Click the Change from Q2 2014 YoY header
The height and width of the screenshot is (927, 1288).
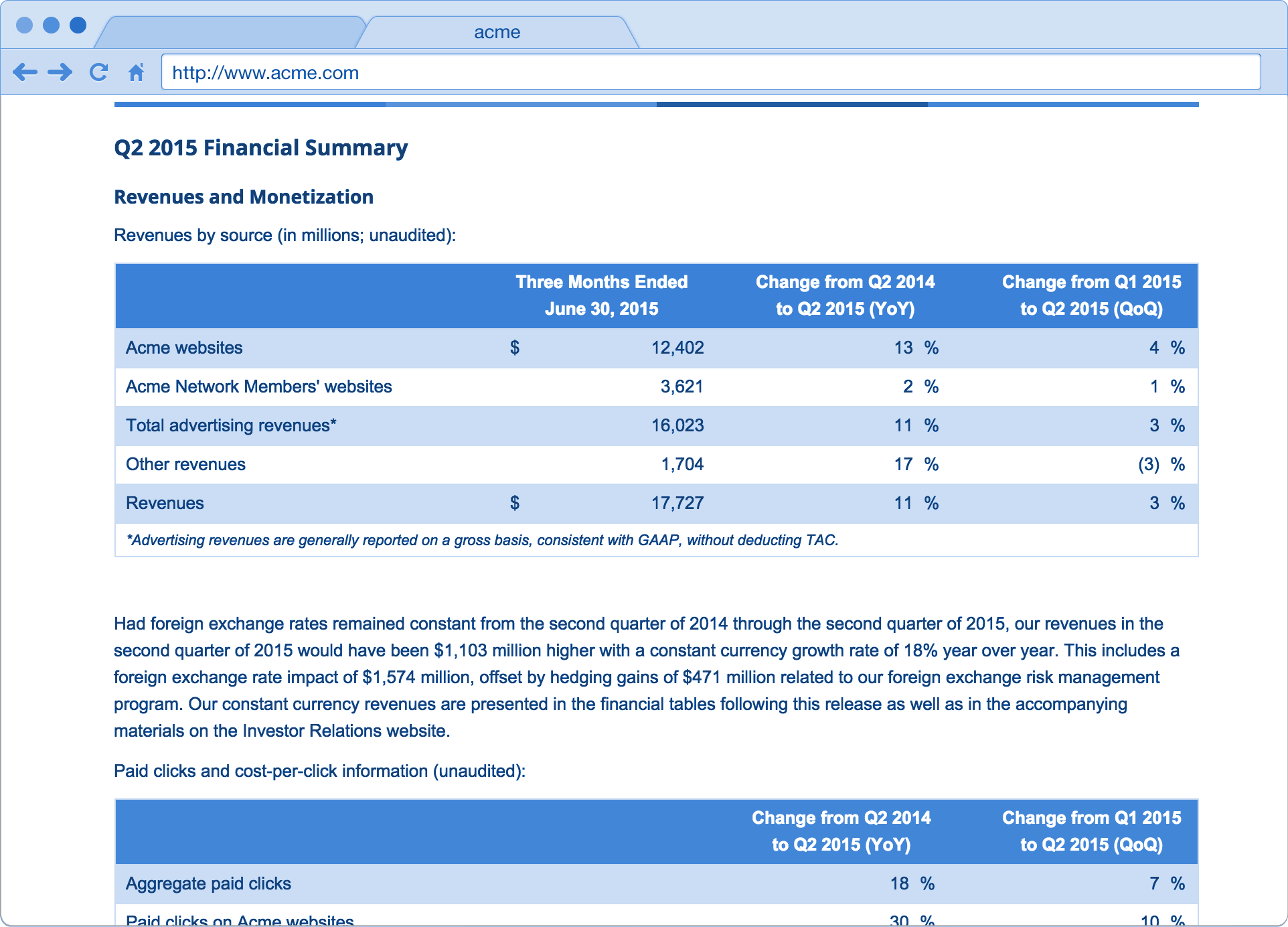tap(845, 295)
